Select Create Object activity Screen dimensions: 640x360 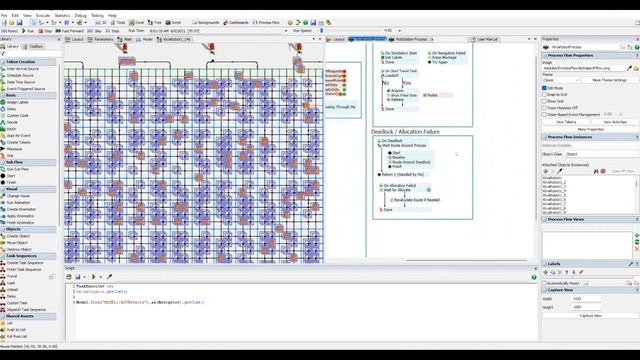[18, 236]
